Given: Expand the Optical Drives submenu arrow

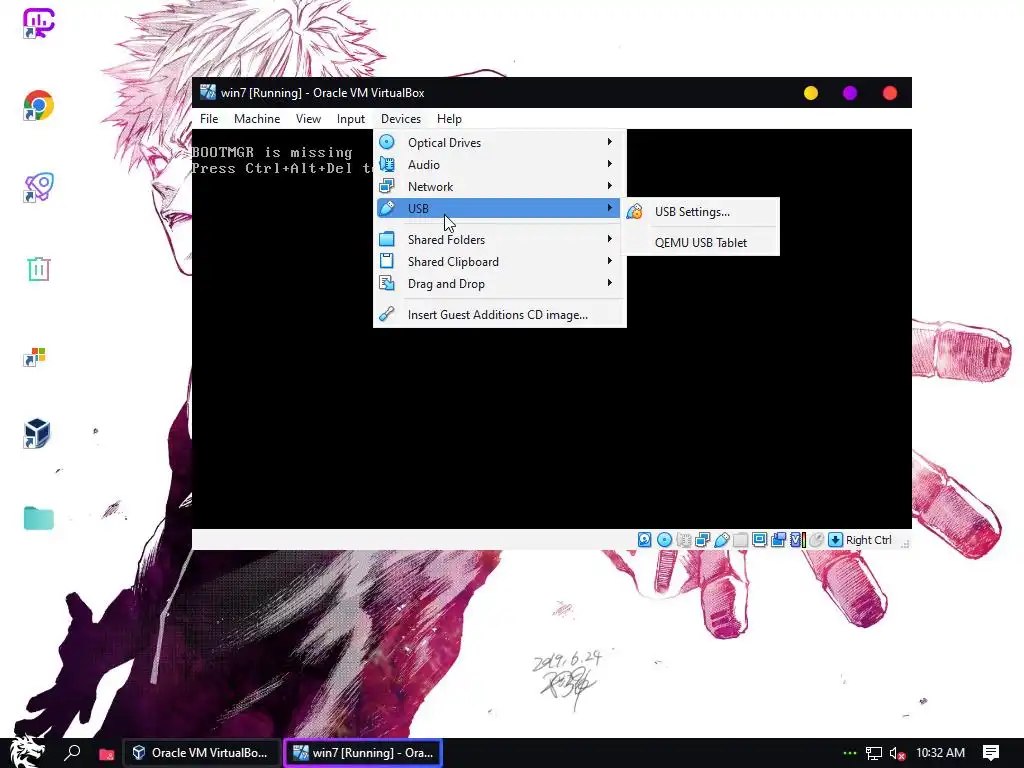Looking at the screenshot, I should 609,142.
